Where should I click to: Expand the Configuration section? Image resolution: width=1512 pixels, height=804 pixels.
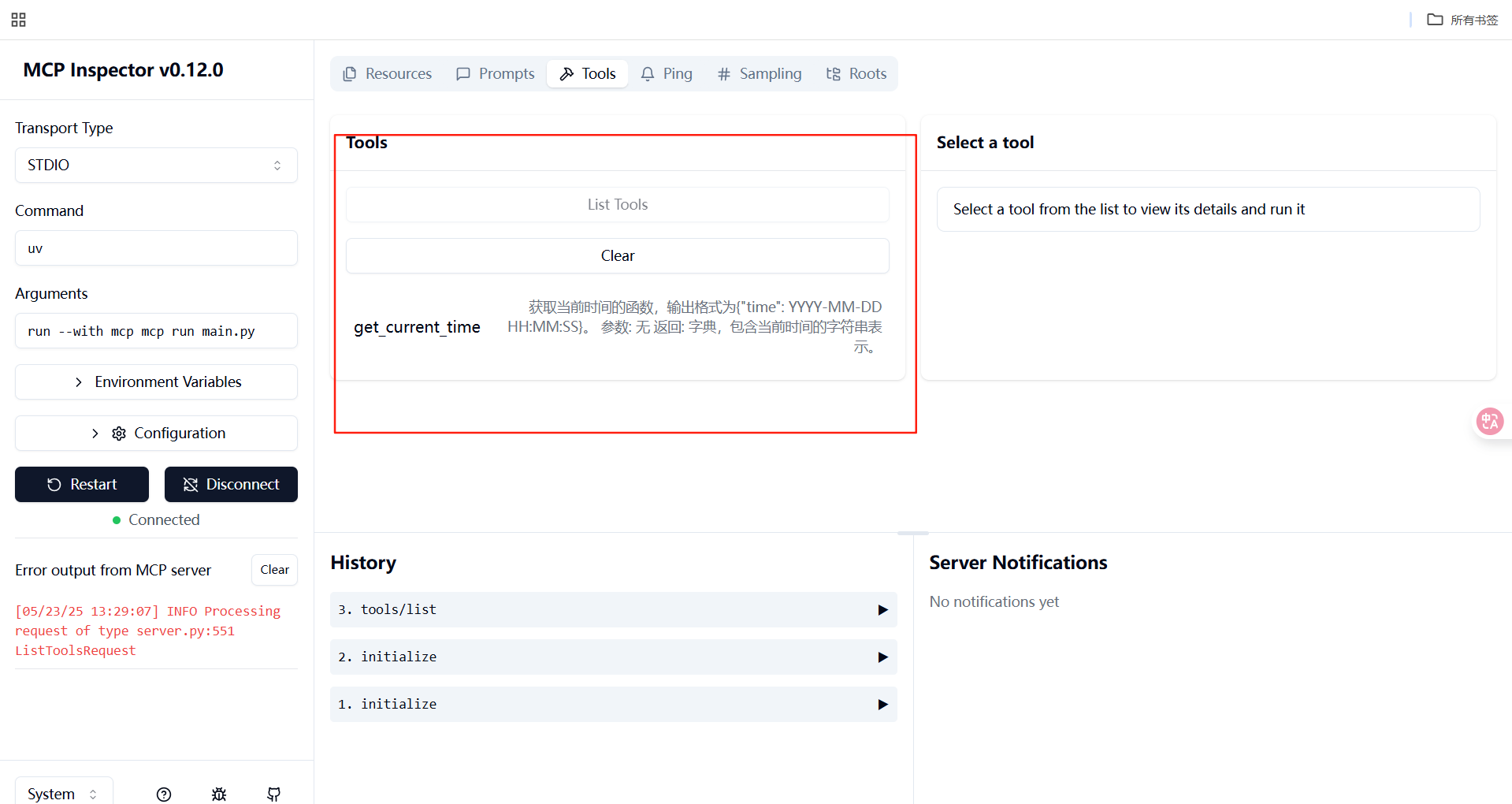click(x=156, y=433)
